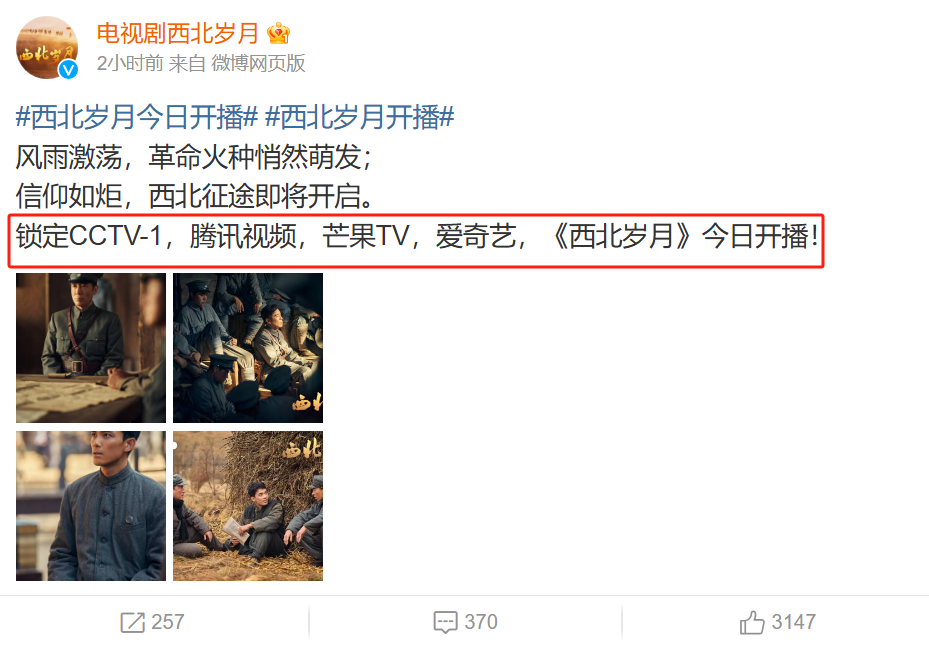929x646 pixels.
Task: Click the blue verified V badge
Action: tap(68, 69)
